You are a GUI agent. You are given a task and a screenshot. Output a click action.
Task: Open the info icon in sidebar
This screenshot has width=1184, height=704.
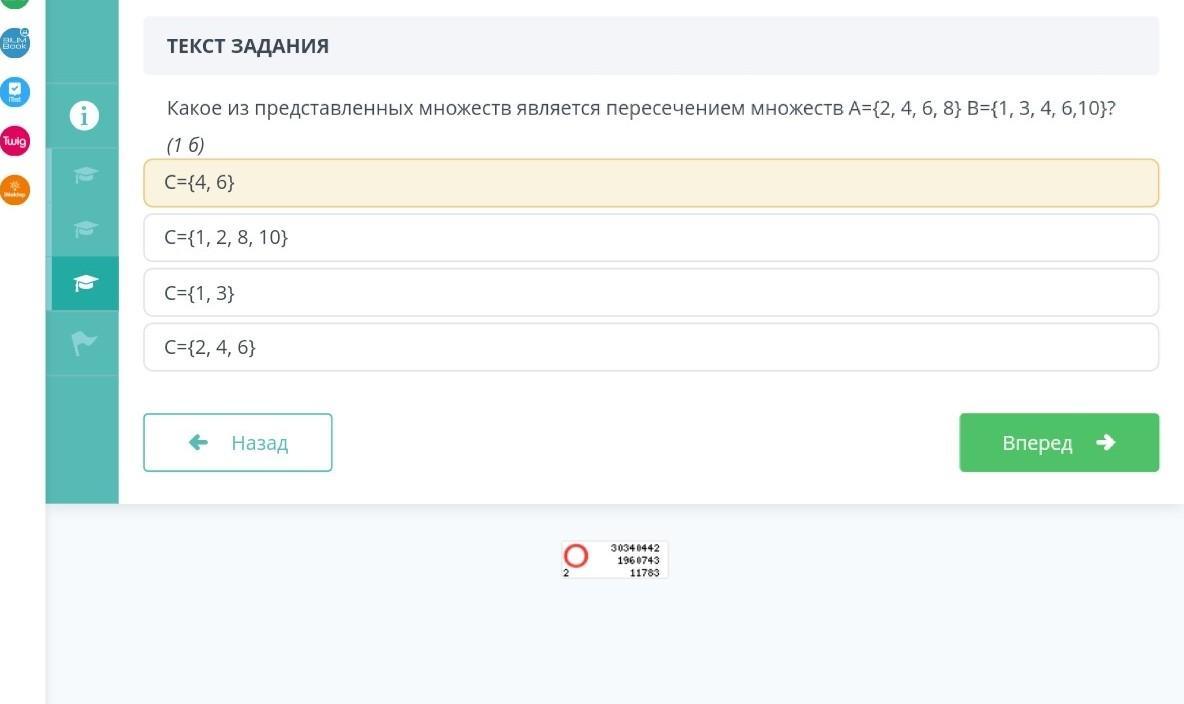[x=85, y=116]
